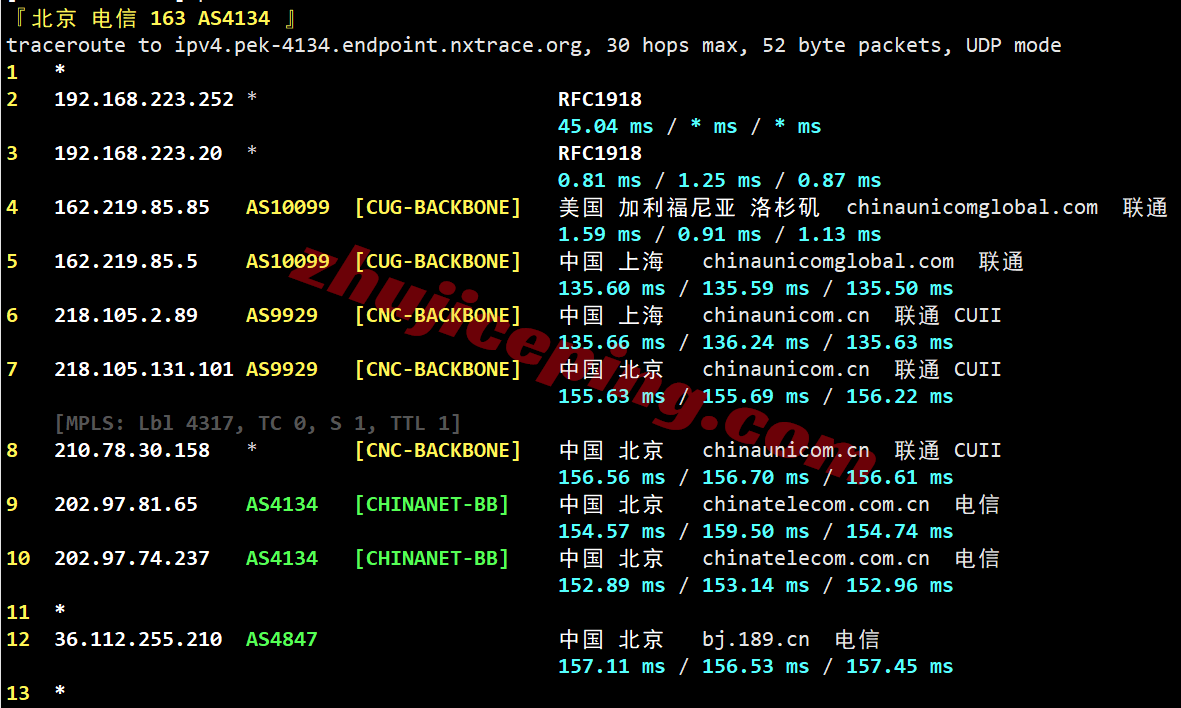Screen dimensions: 1181x708
Task: Click '美国 加利福尼亚 洛杉矶' location text
Action: click(689, 208)
